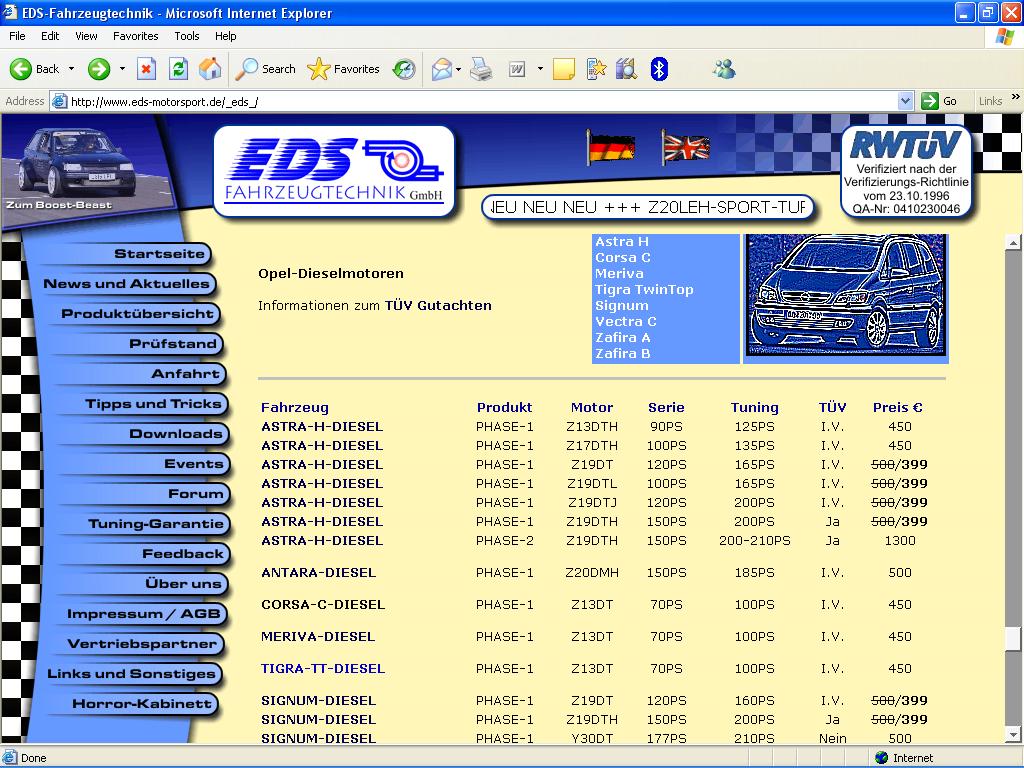Click the Bluetooth toolbar icon
Viewport: 1024px width, 768px height.
tap(659, 69)
